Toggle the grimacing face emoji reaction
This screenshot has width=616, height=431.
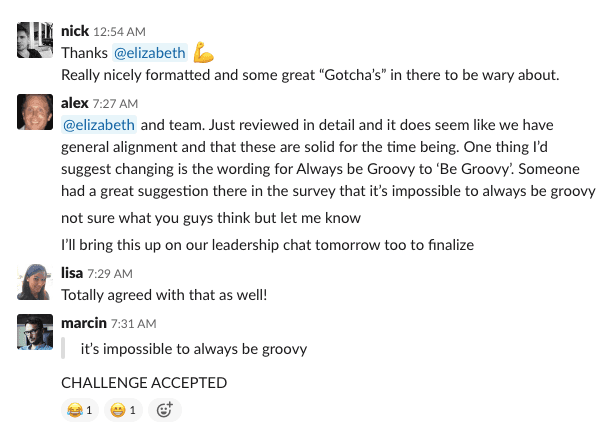[124, 409]
